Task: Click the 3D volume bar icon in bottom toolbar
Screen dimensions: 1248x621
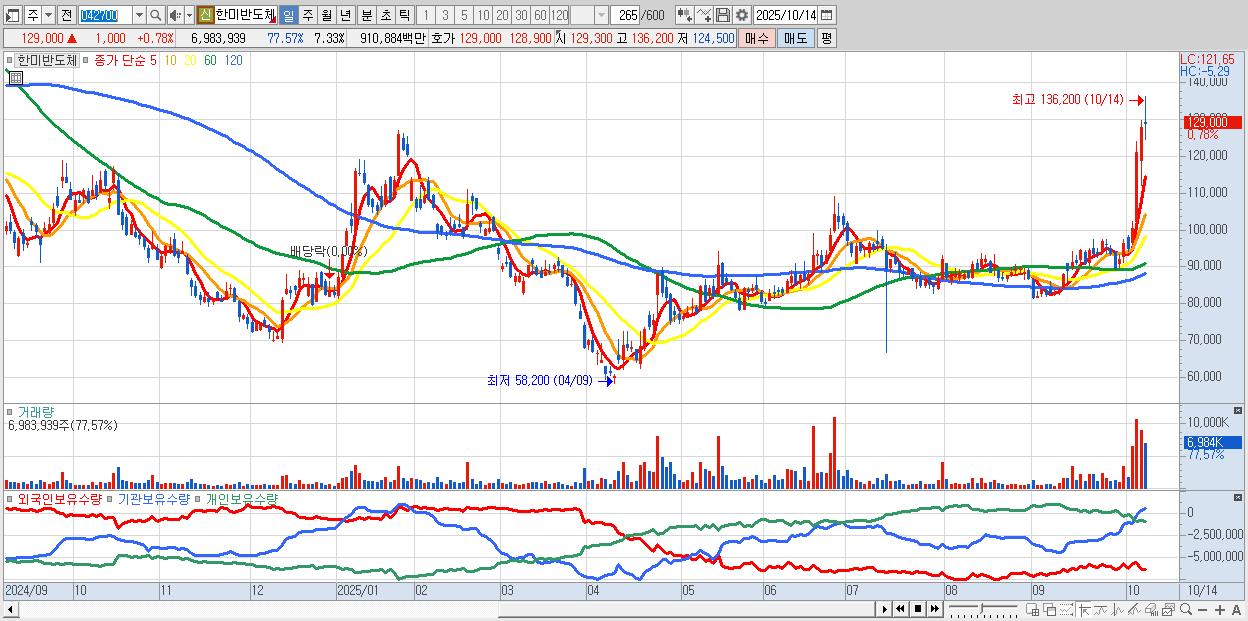Action: tap(1151, 610)
